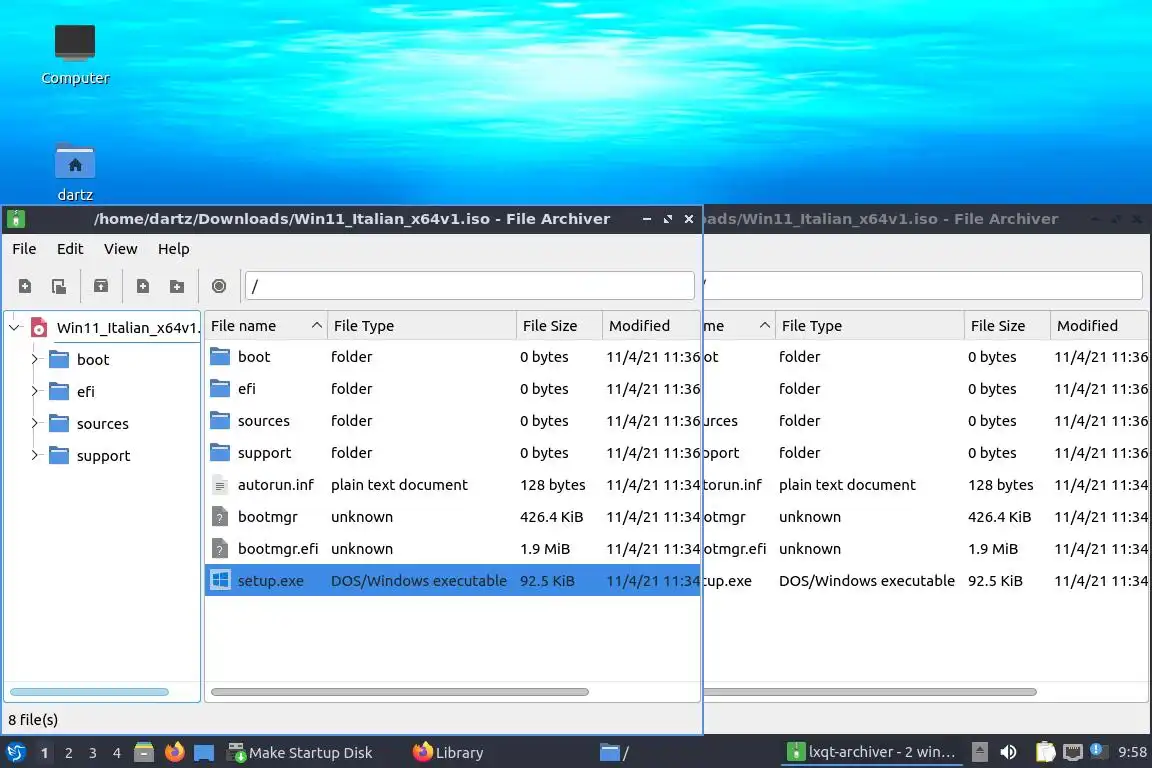1152x768 pixels.
Task: Click the File Archiver app icon in title bar
Action: point(15,218)
